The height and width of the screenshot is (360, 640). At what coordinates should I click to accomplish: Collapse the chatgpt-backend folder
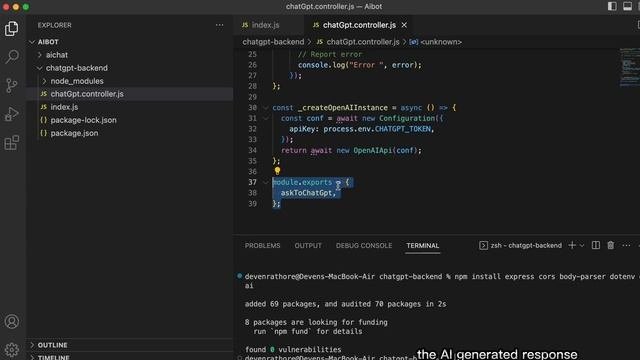[40, 68]
